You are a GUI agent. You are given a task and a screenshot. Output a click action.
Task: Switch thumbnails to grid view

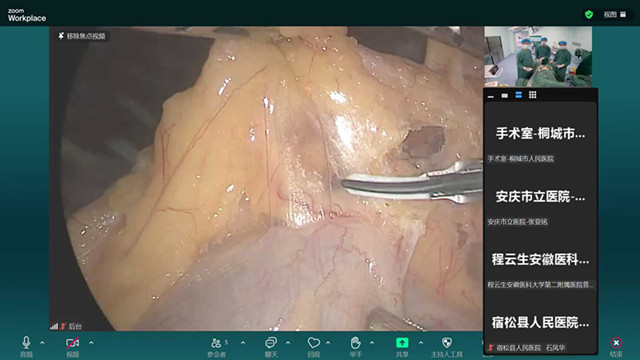coord(533,95)
